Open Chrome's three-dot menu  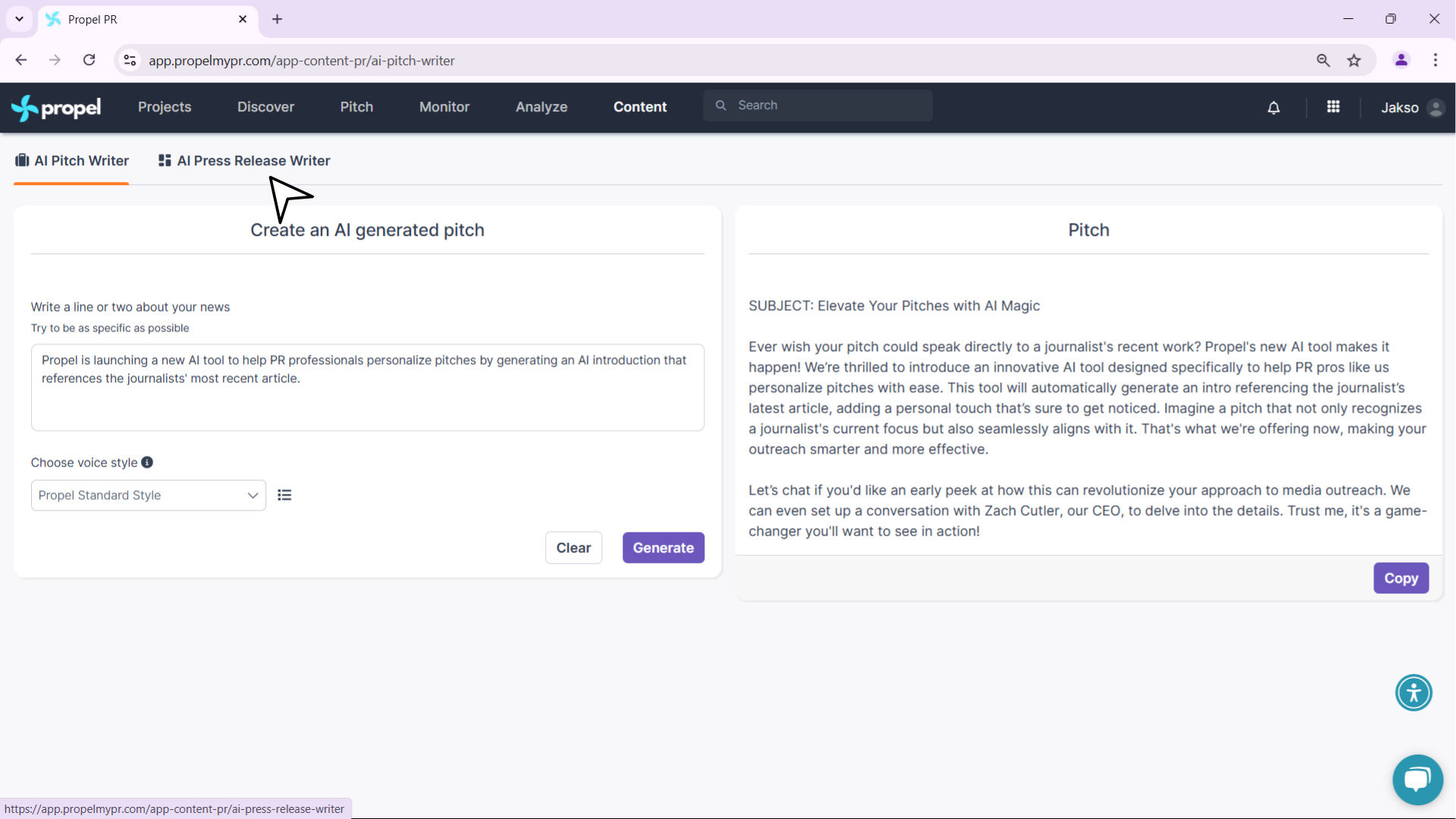point(1436,60)
